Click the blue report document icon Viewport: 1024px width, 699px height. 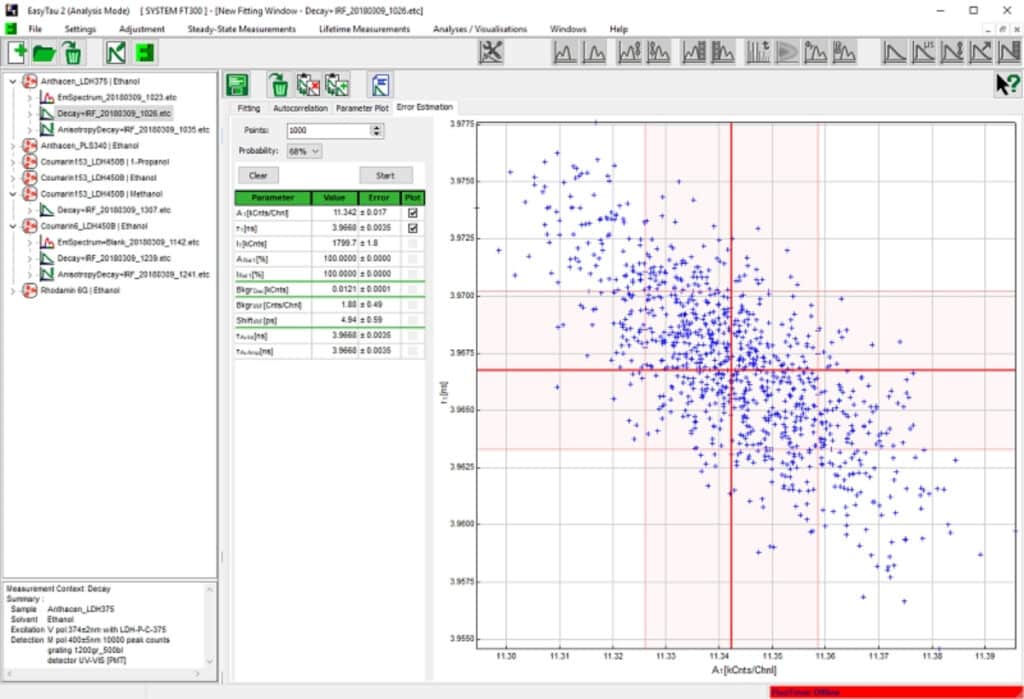[x=380, y=85]
